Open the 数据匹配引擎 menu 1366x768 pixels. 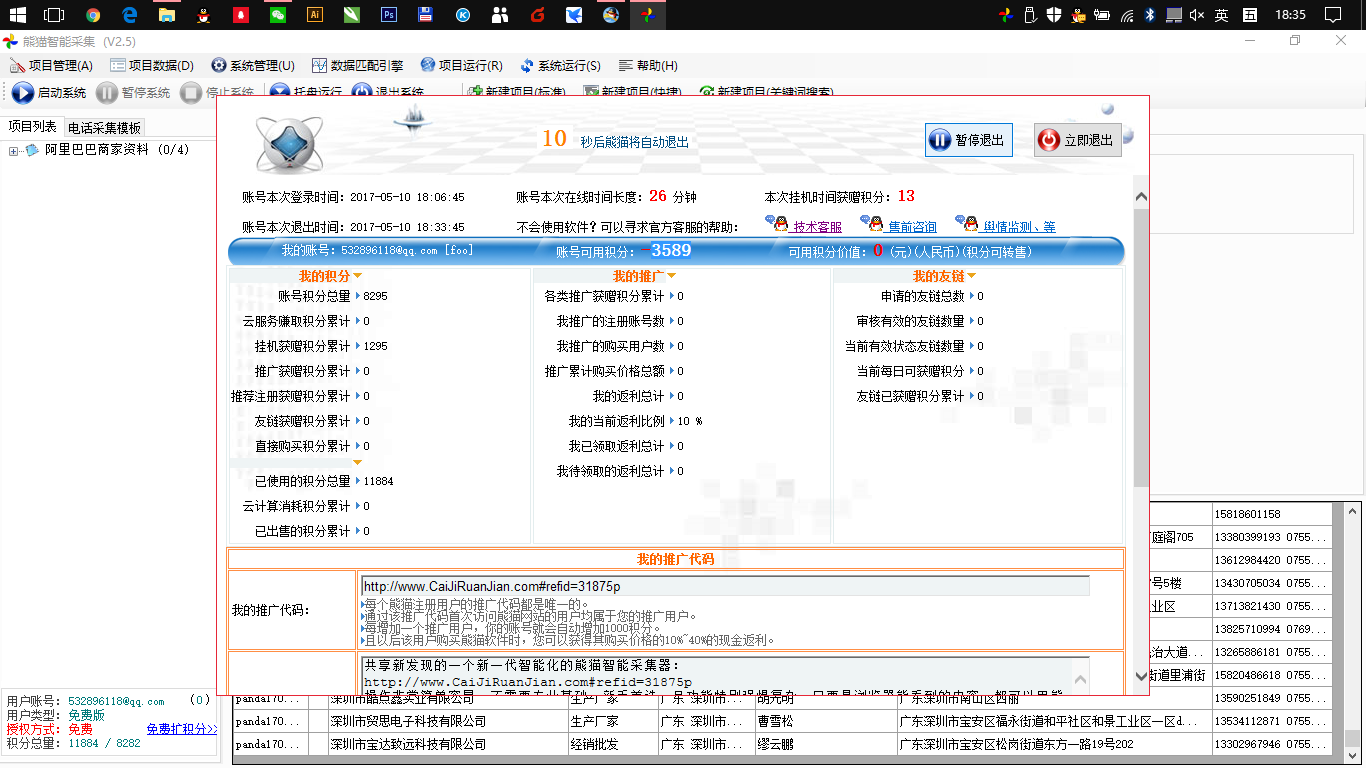tap(358, 66)
